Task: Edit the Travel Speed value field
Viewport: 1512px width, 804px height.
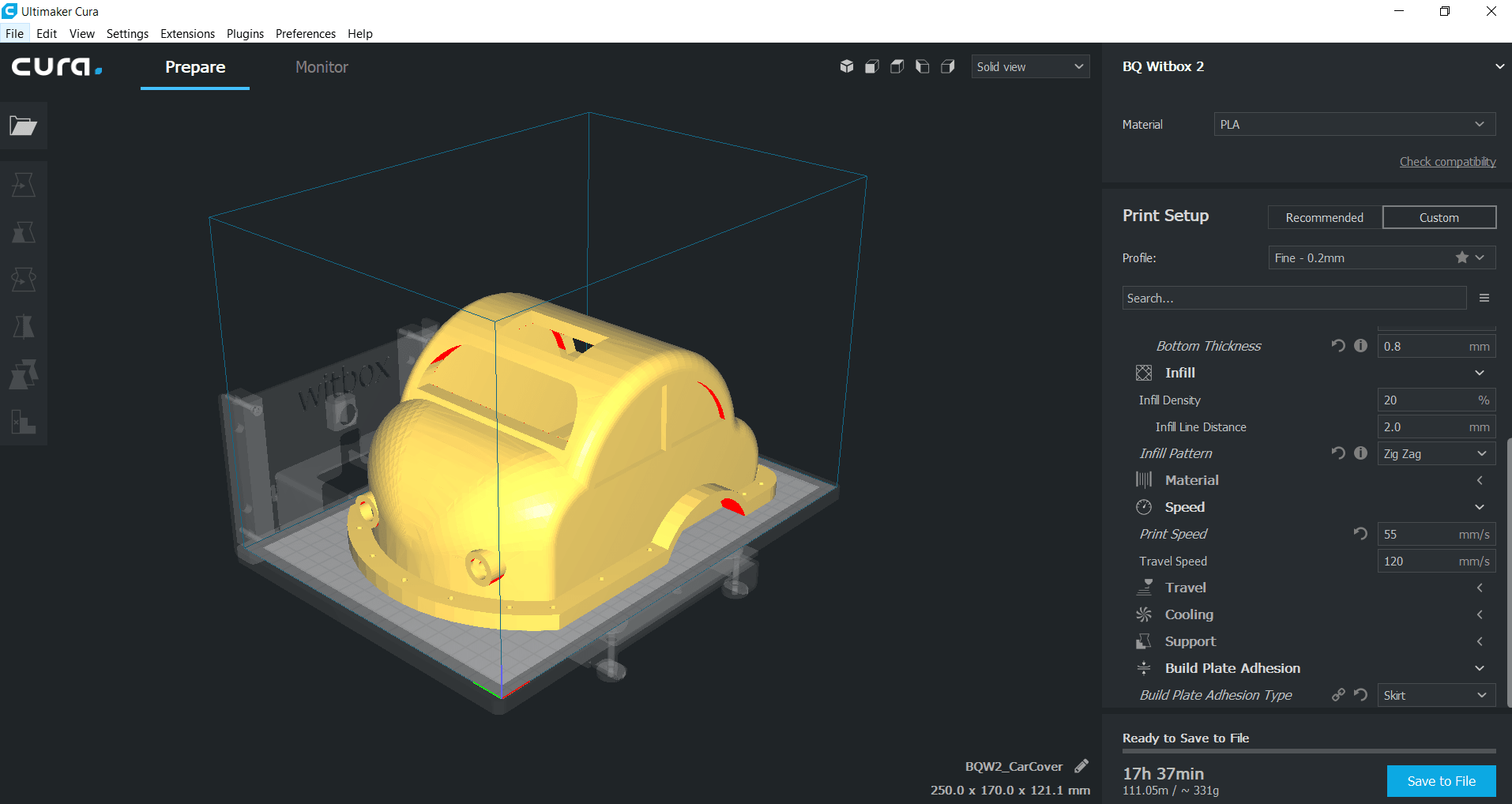Action: pyautogui.click(x=1436, y=561)
